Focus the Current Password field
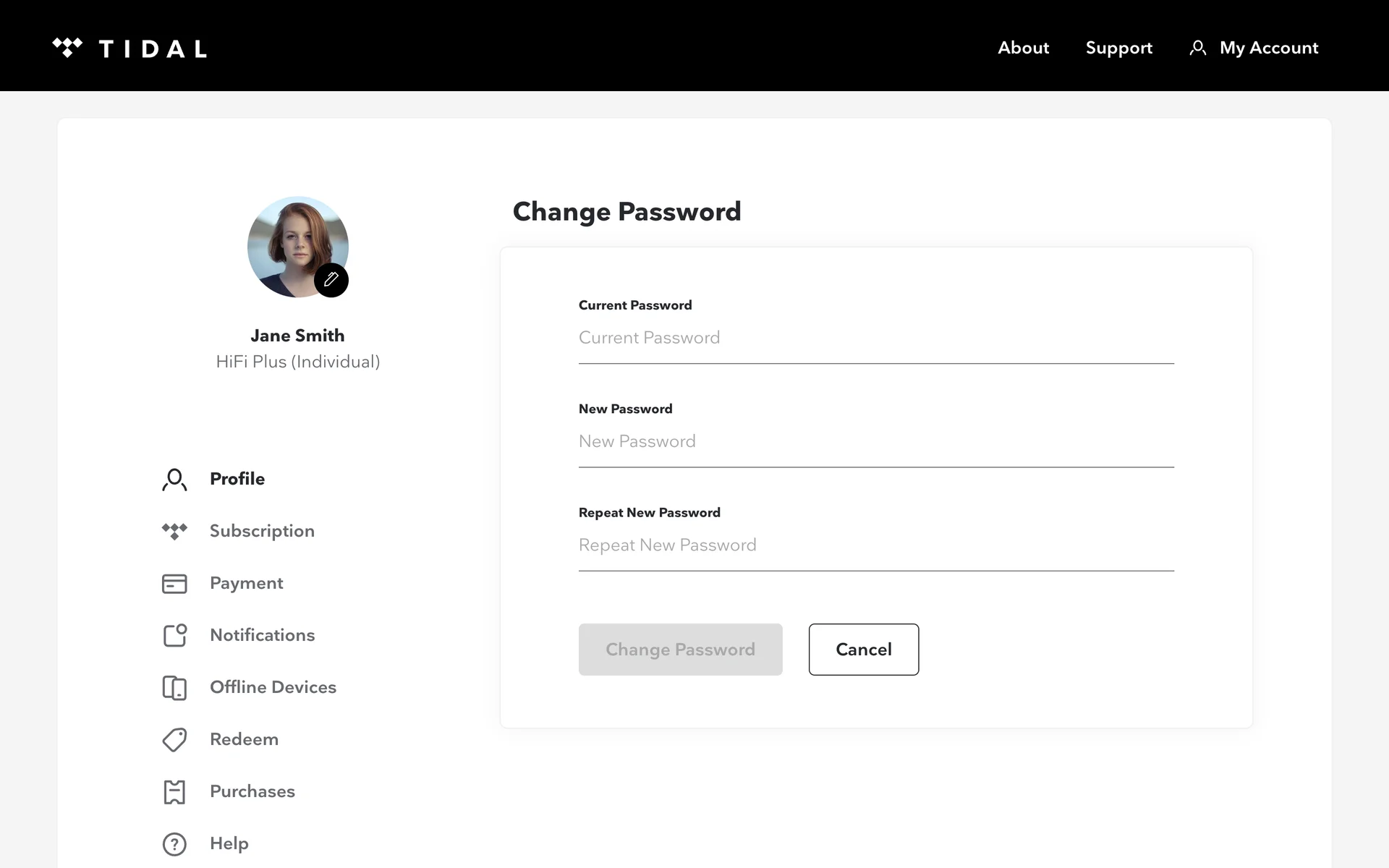Image resolution: width=1389 pixels, height=868 pixels. point(875,338)
